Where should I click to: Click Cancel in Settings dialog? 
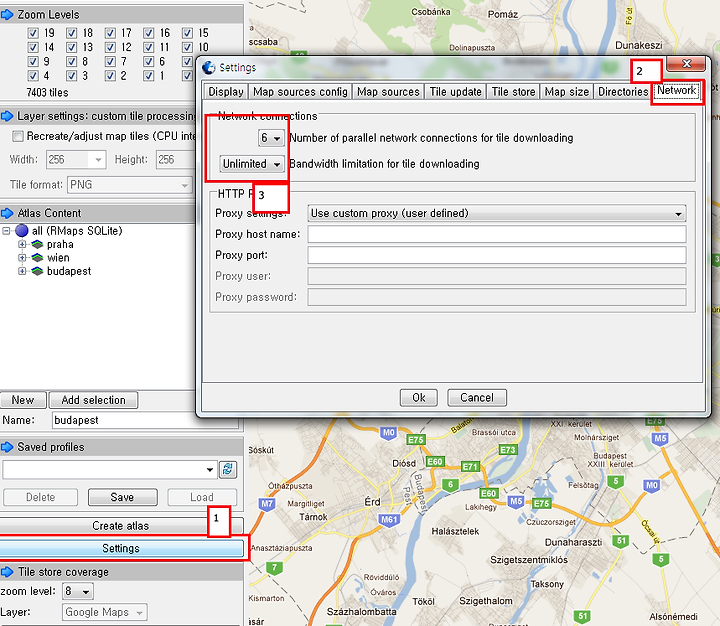[x=477, y=398]
